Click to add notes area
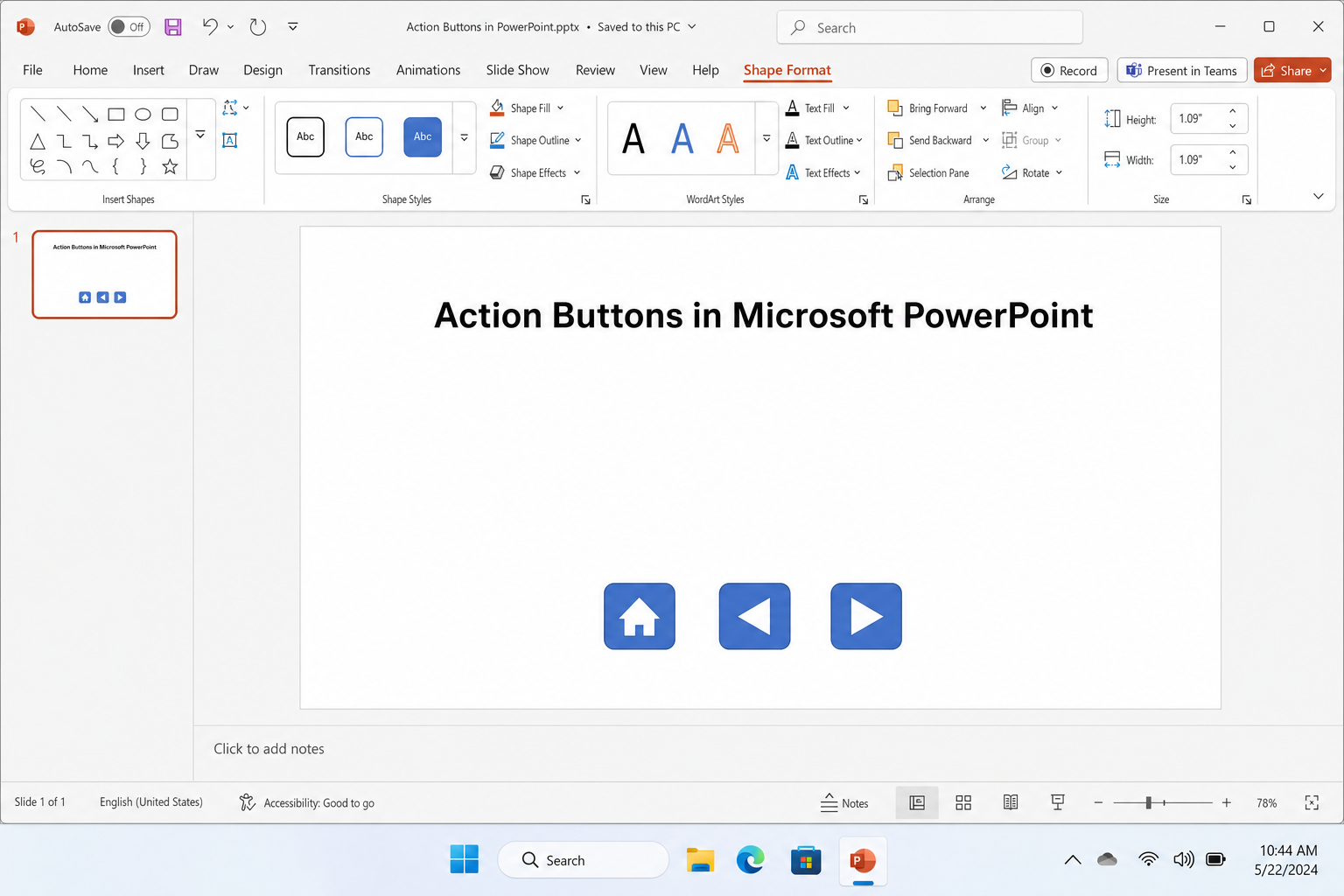The width and height of the screenshot is (1344, 896). pyautogui.click(x=269, y=749)
